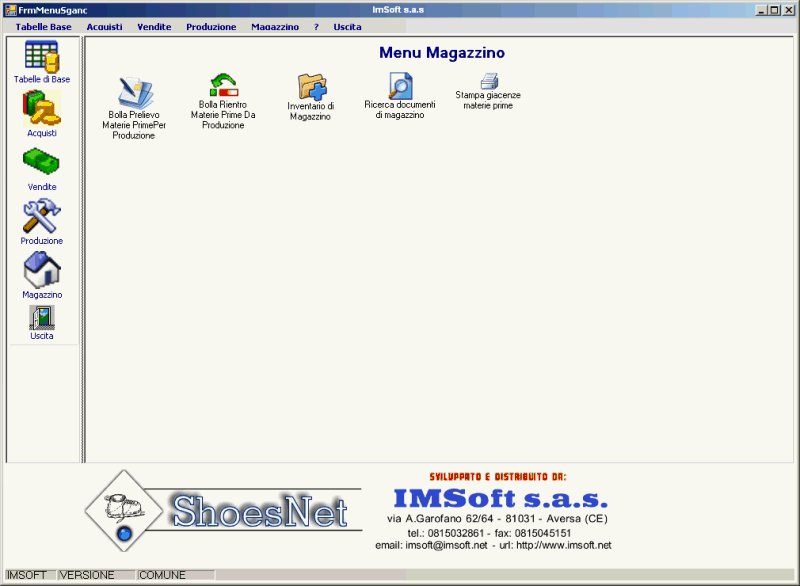Minimize the FrmMenuSganc window
800x586 pixels.
pos(762,10)
